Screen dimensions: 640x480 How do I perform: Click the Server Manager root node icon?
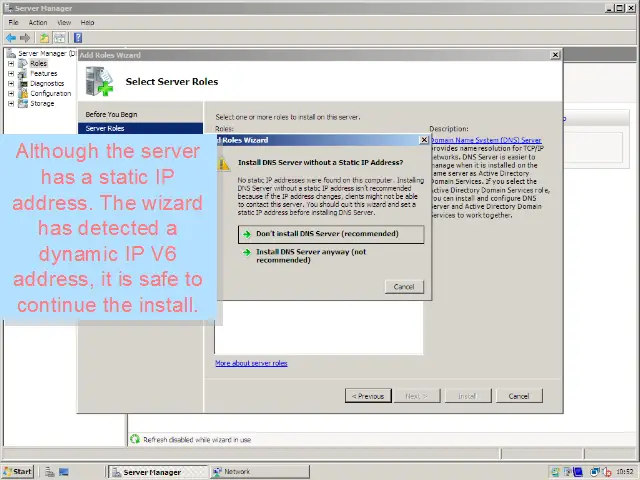[x=11, y=53]
